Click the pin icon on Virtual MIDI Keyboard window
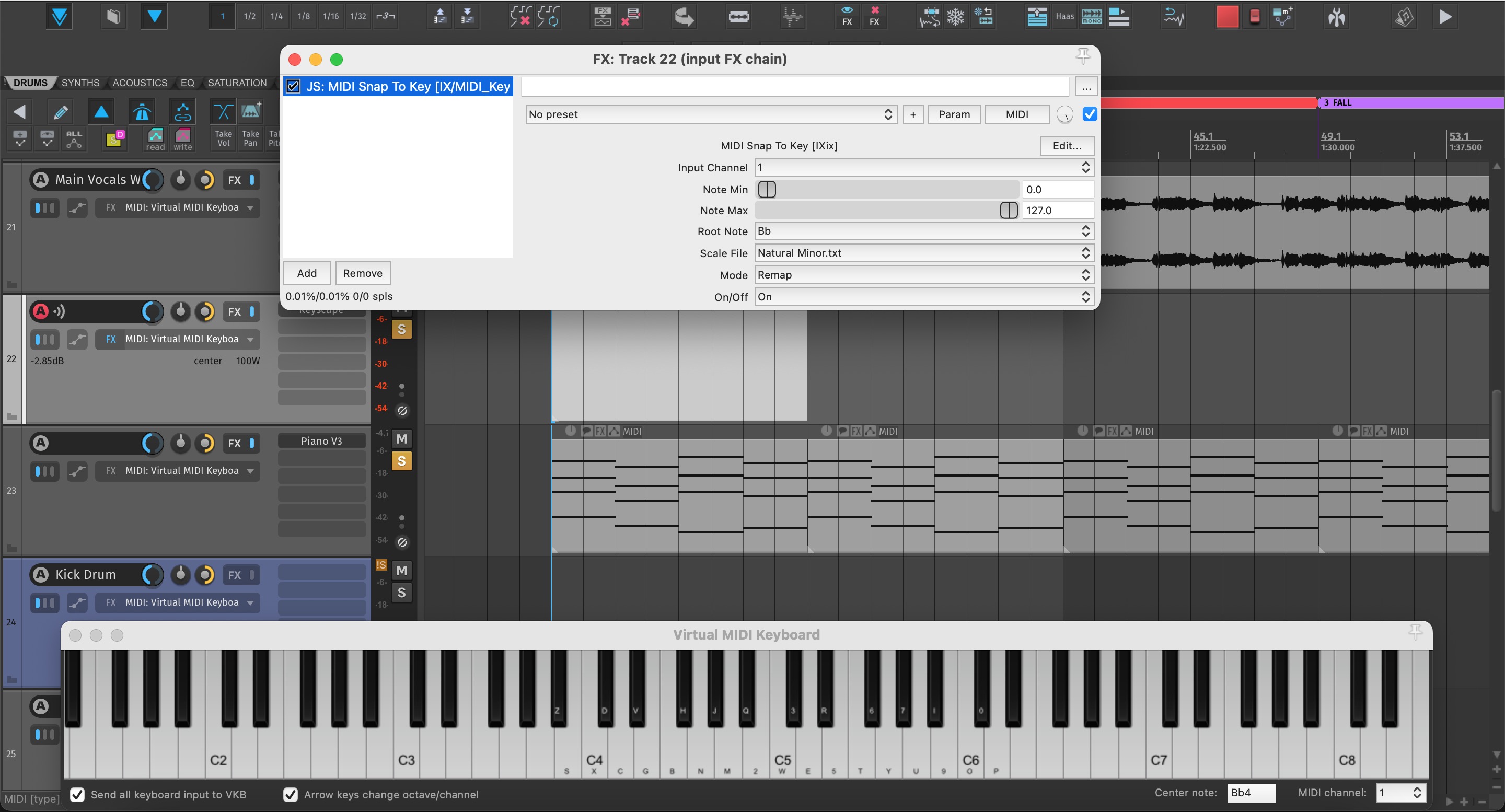The width and height of the screenshot is (1505, 812). 1415,631
